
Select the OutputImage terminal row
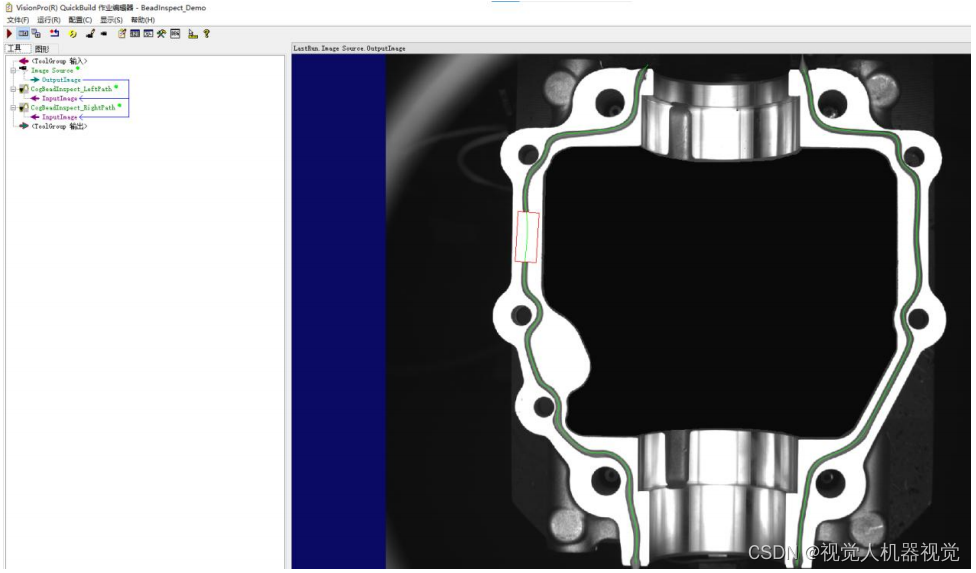point(61,80)
